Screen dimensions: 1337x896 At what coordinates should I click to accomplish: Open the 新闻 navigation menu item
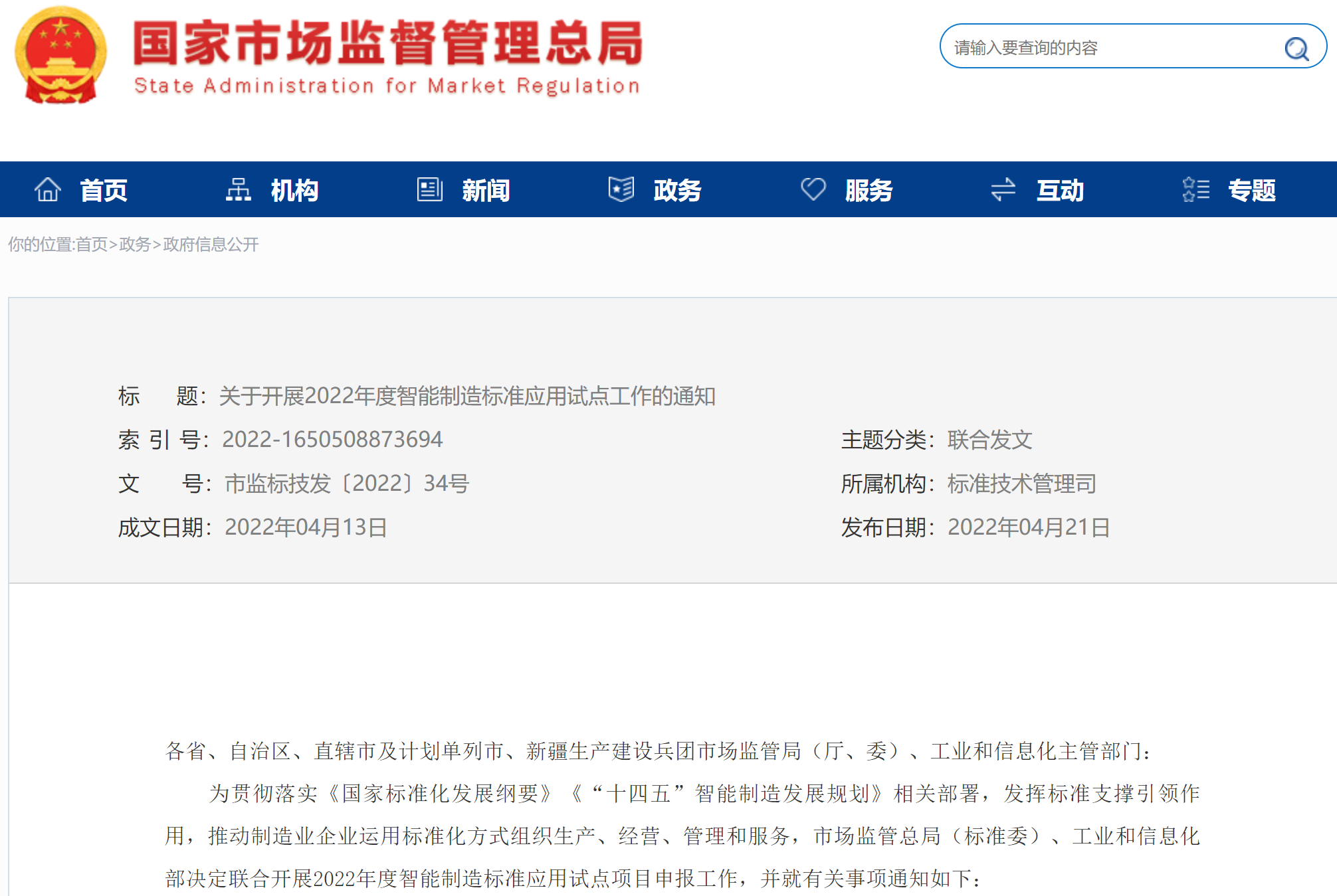[486, 191]
